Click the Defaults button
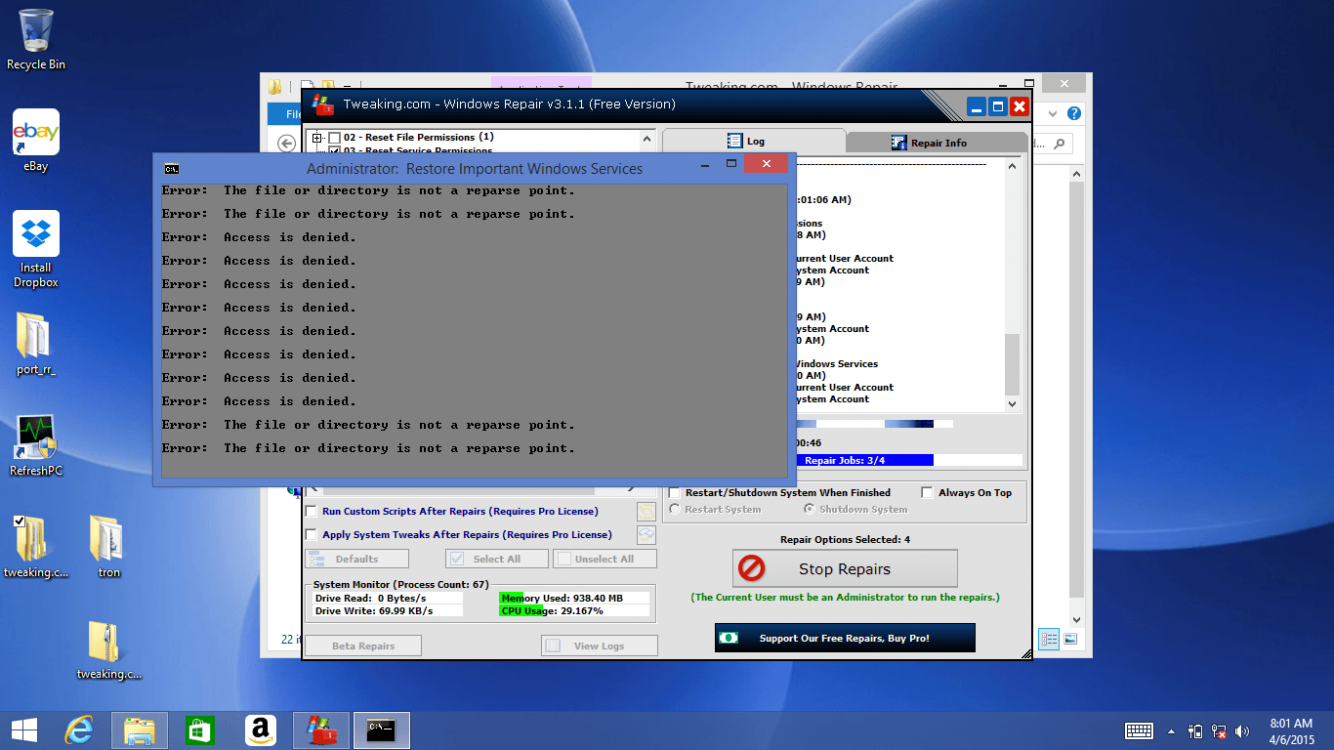The width and height of the screenshot is (1334, 750). (x=357, y=559)
